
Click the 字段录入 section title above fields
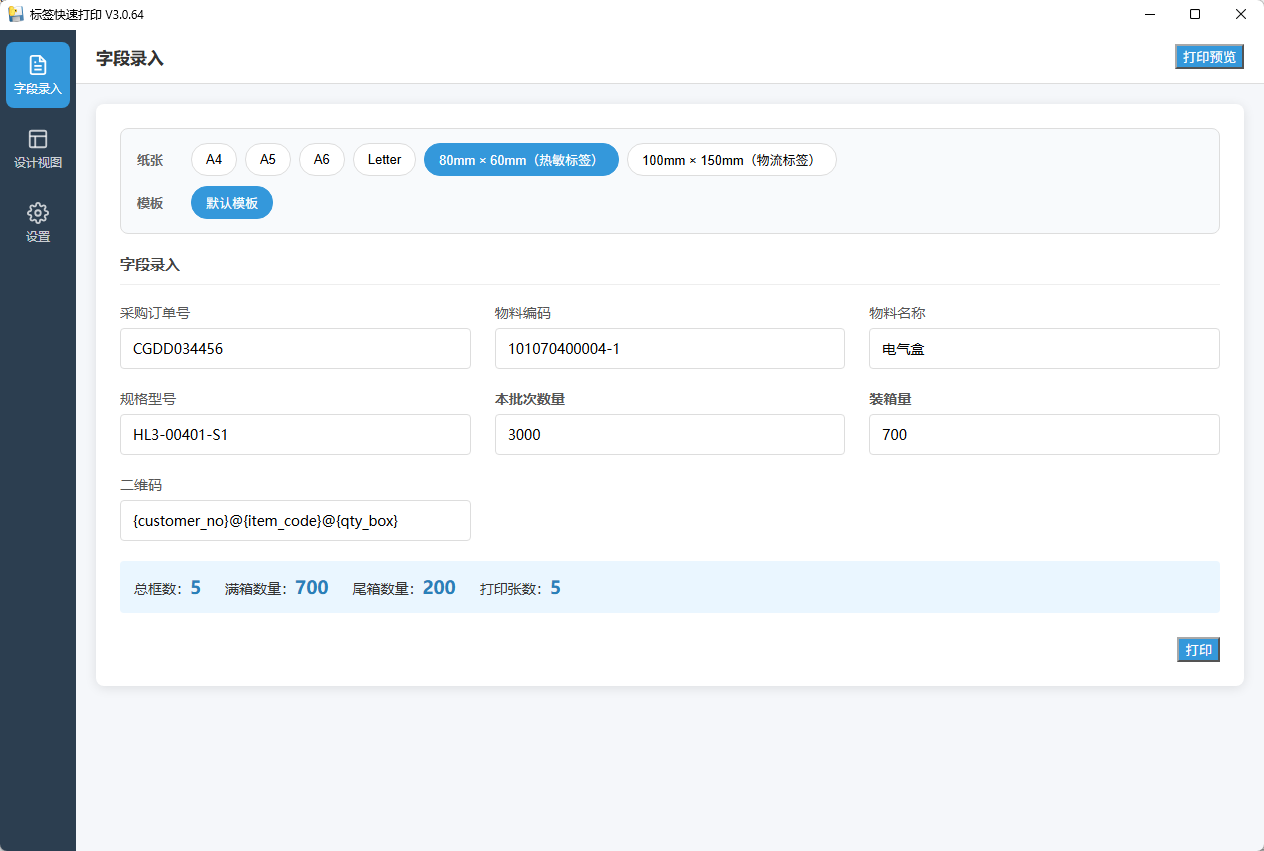coord(150,265)
